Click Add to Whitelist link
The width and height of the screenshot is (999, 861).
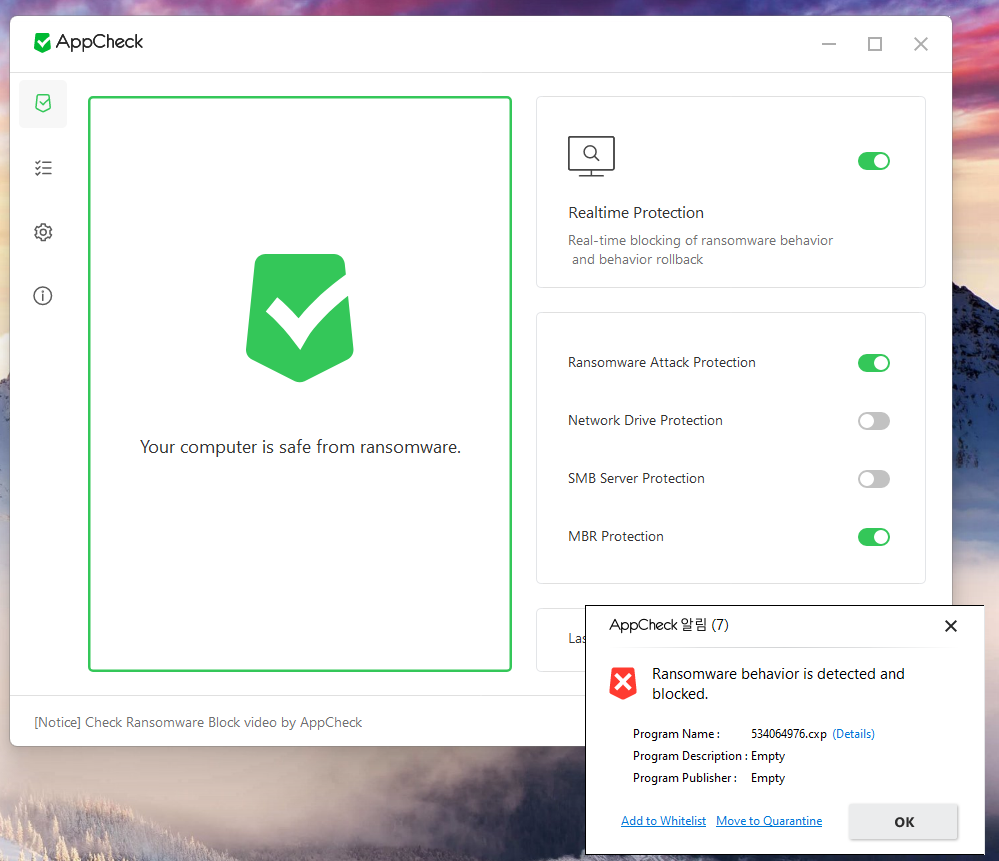pyautogui.click(x=663, y=821)
